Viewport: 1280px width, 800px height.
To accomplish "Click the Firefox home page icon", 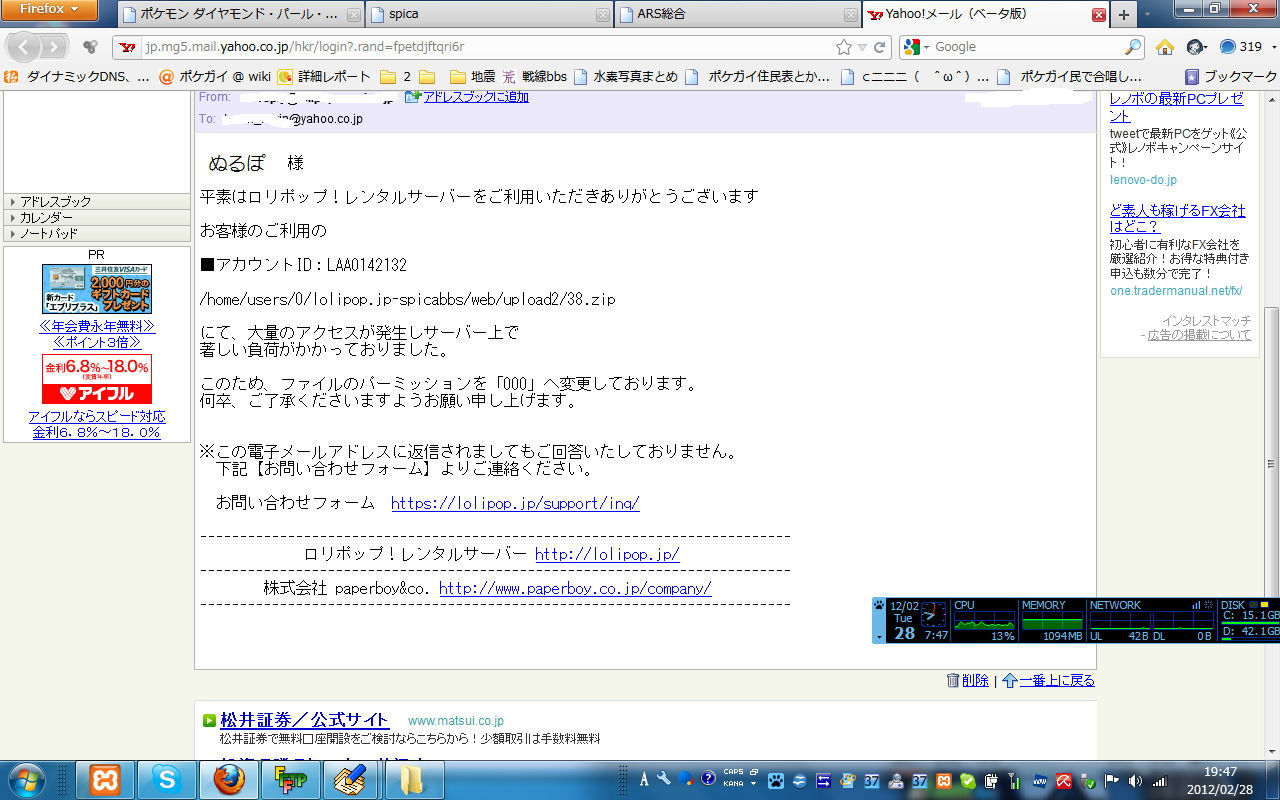I will (1164, 47).
